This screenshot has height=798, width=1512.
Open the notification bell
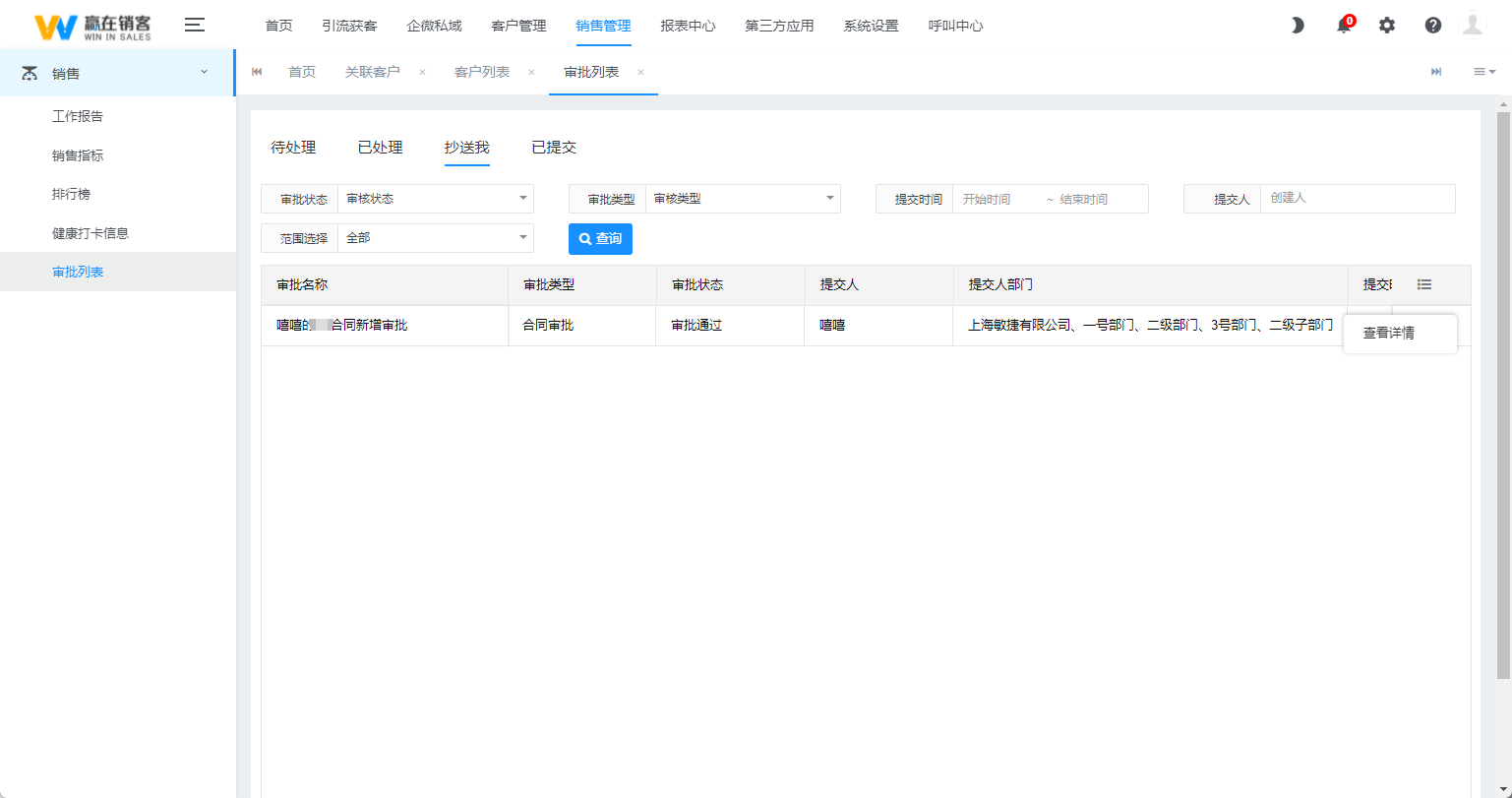click(1344, 26)
